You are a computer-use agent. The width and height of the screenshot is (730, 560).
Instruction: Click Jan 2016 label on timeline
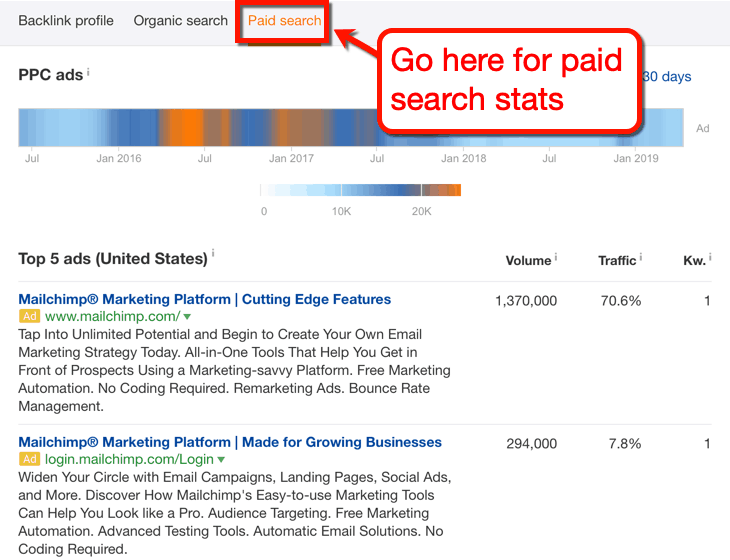[x=119, y=158]
